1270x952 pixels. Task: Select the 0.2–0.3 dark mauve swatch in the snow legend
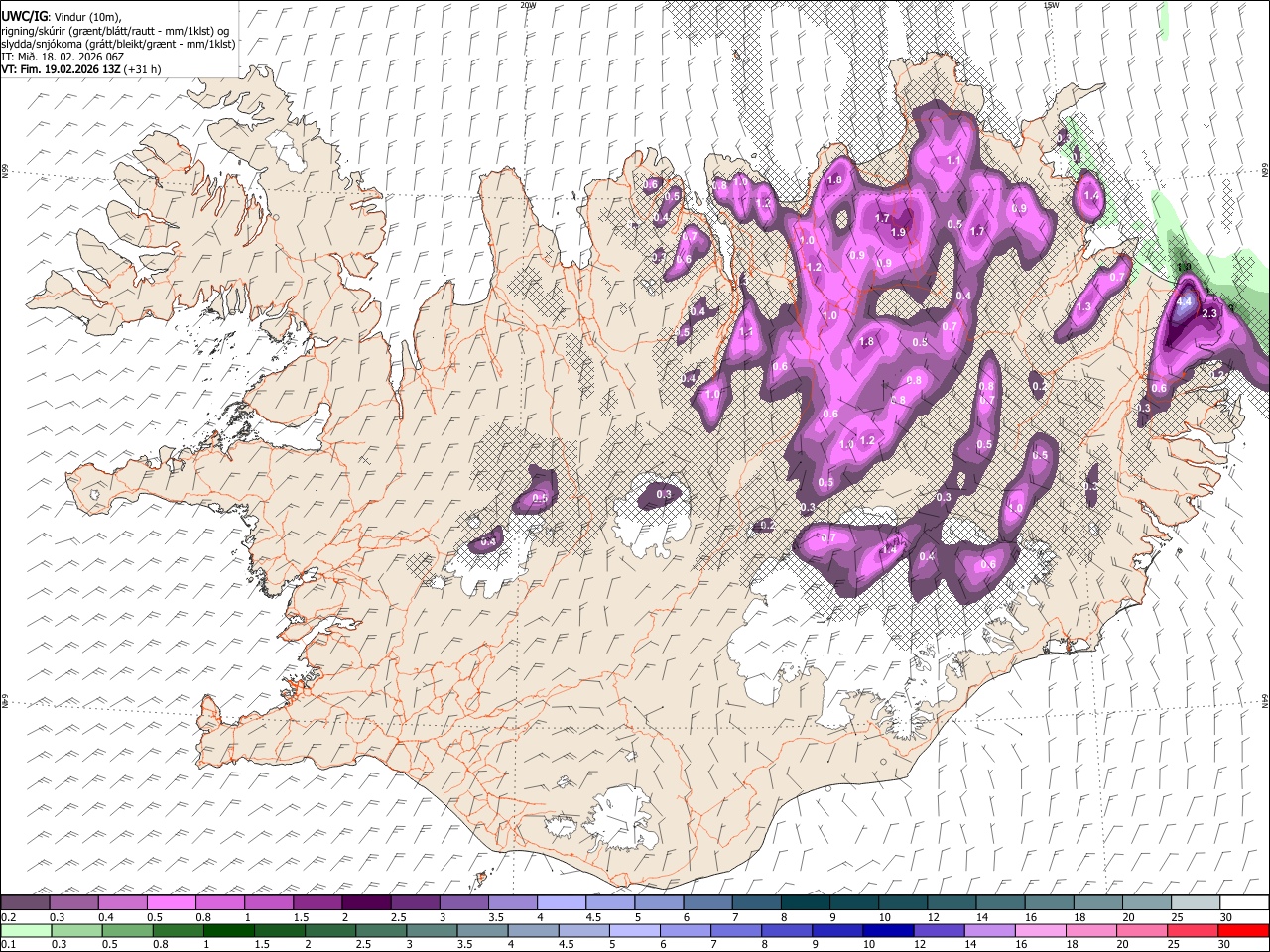coord(25,902)
